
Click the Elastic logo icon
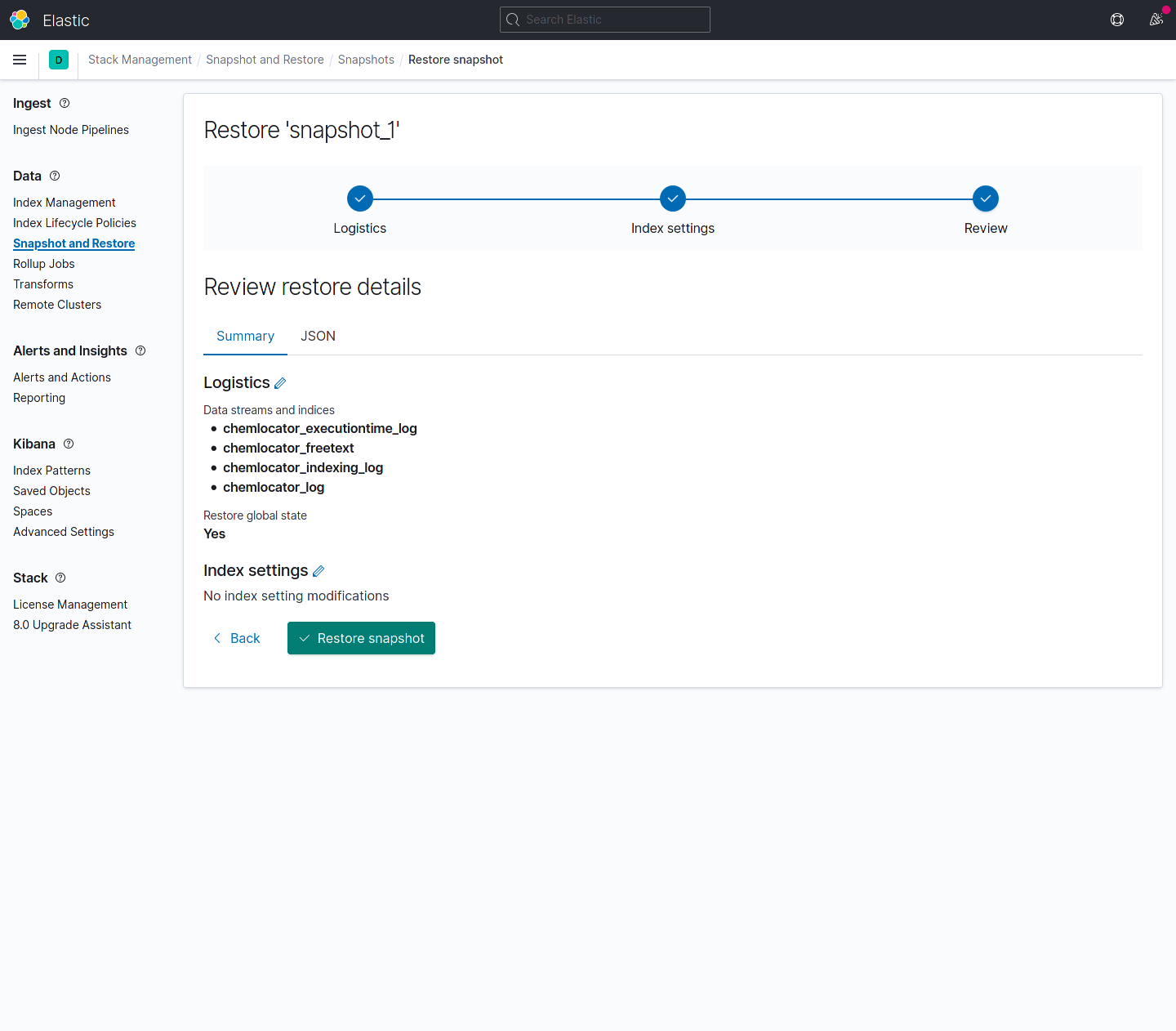pos(20,20)
